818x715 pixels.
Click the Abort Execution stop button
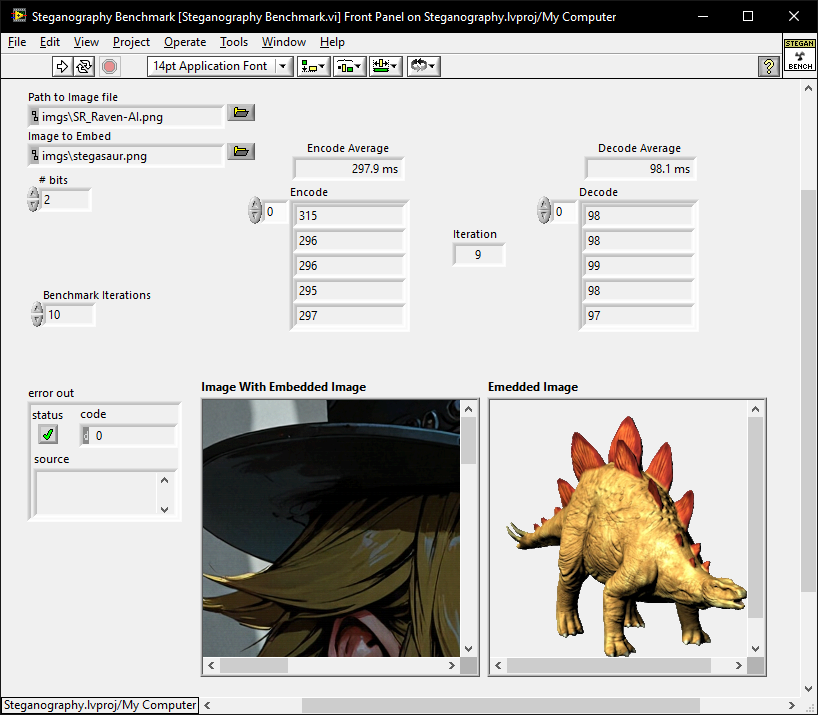tap(109, 66)
